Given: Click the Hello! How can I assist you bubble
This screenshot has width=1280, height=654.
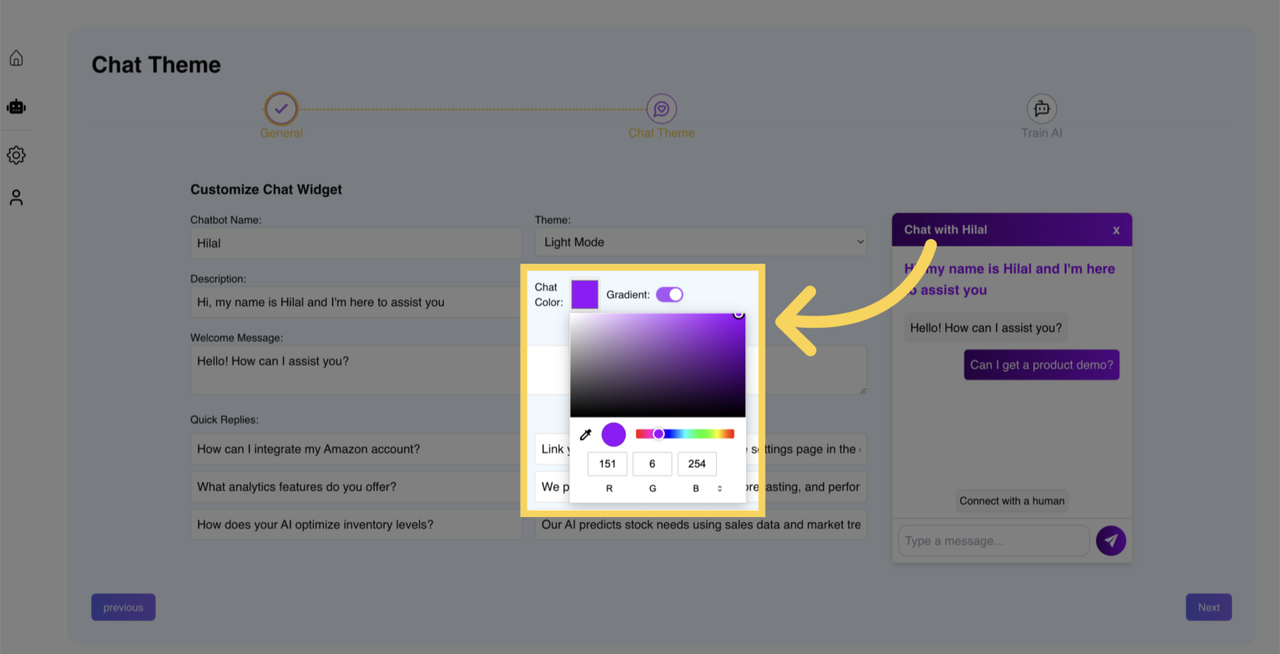Looking at the screenshot, I should (986, 328).
